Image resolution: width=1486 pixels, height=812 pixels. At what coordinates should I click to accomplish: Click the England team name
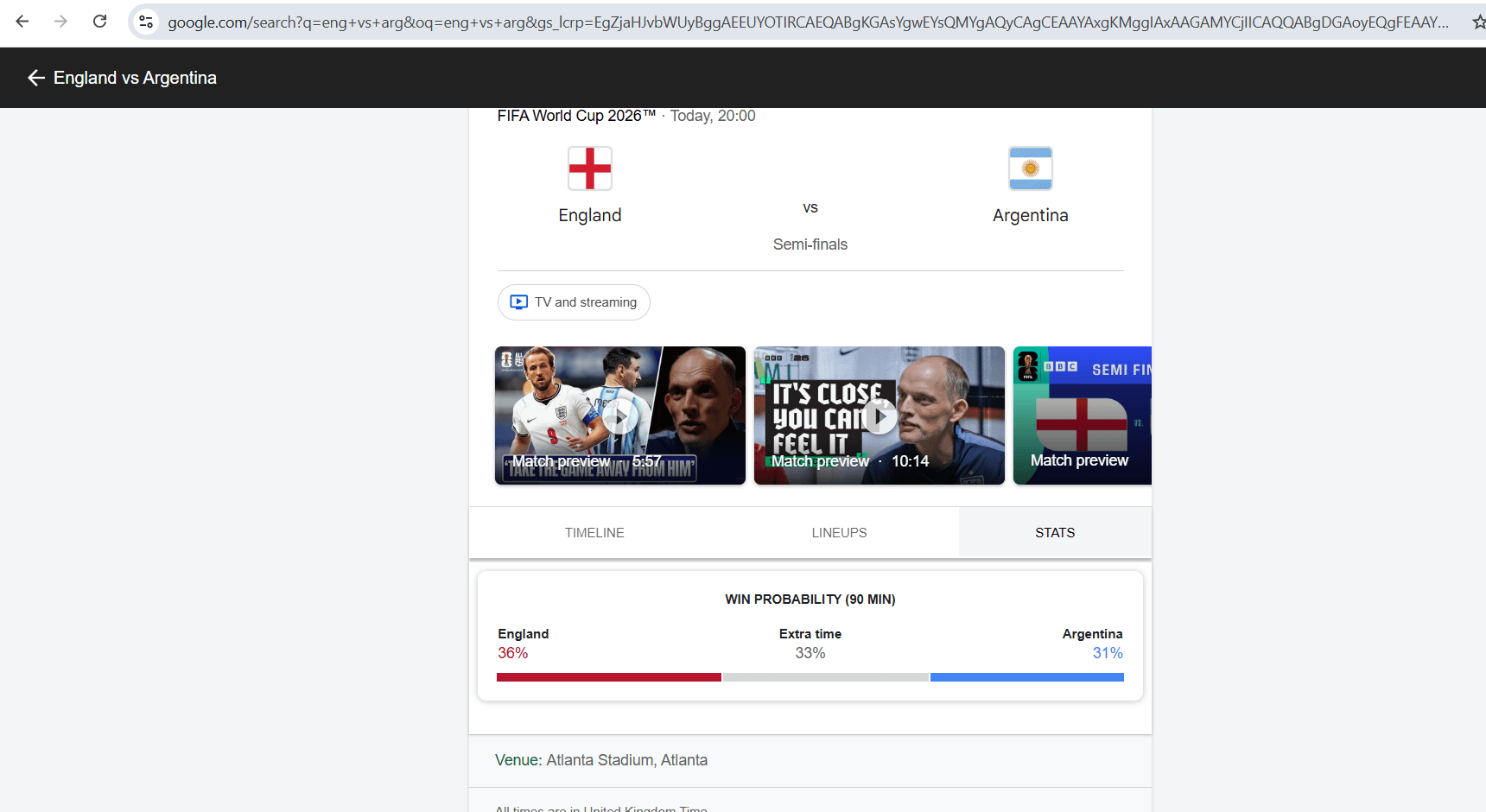point(590,215)
